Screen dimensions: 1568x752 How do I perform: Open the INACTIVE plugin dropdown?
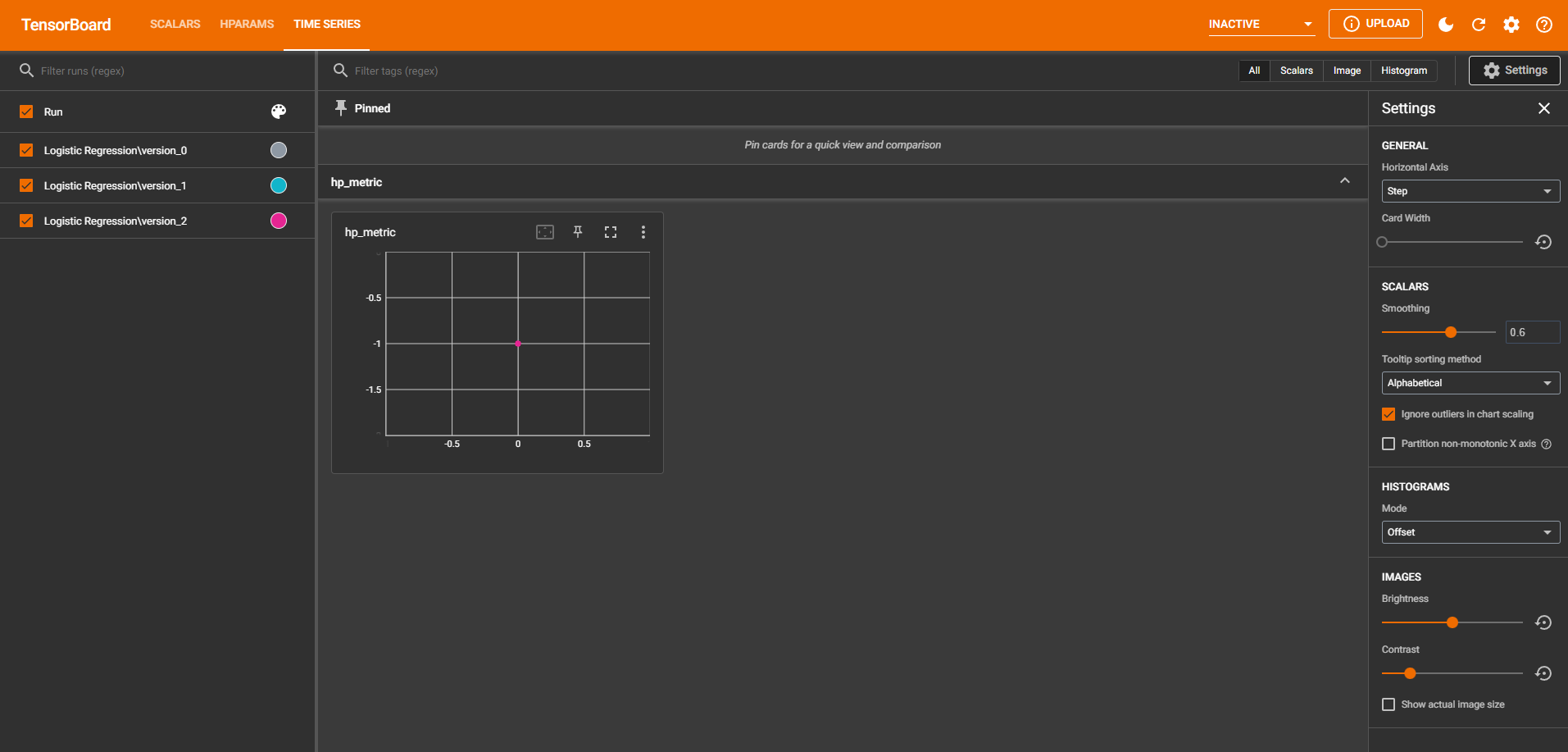coord(1261,24)
